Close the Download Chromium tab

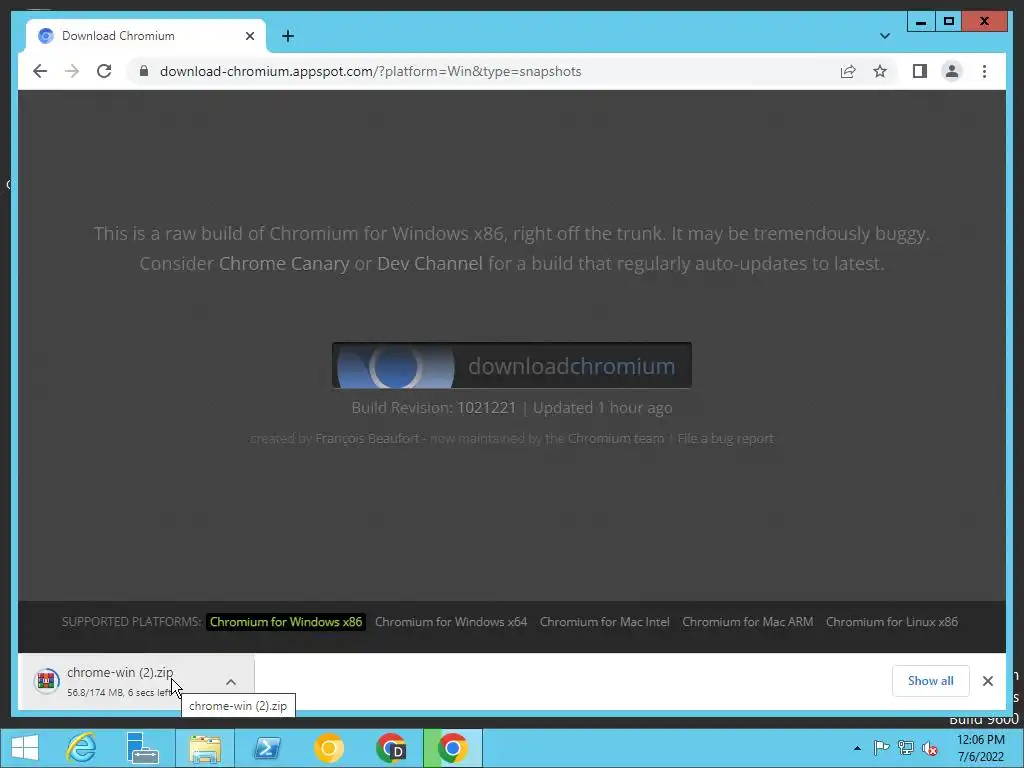tap(249, 36)
